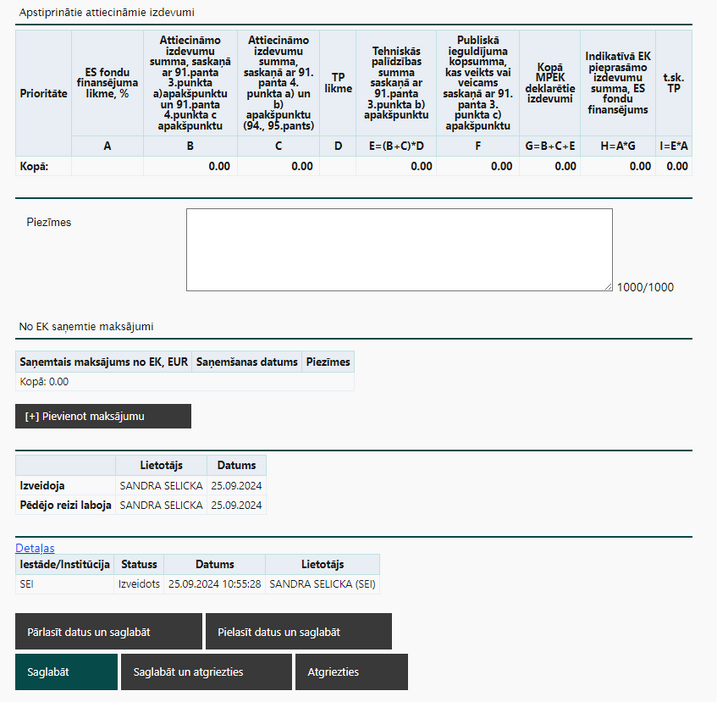Click the TP likme column header

[x=338, y=83]
